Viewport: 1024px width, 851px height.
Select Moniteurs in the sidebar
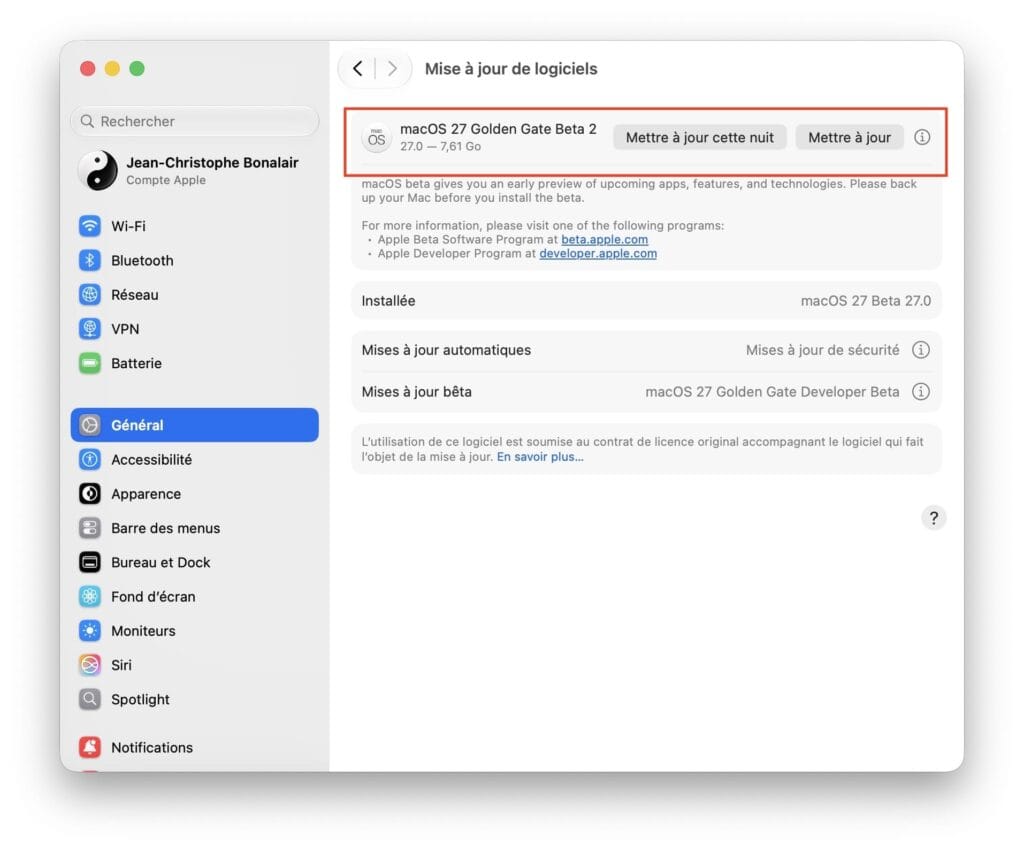pos(195,631)
